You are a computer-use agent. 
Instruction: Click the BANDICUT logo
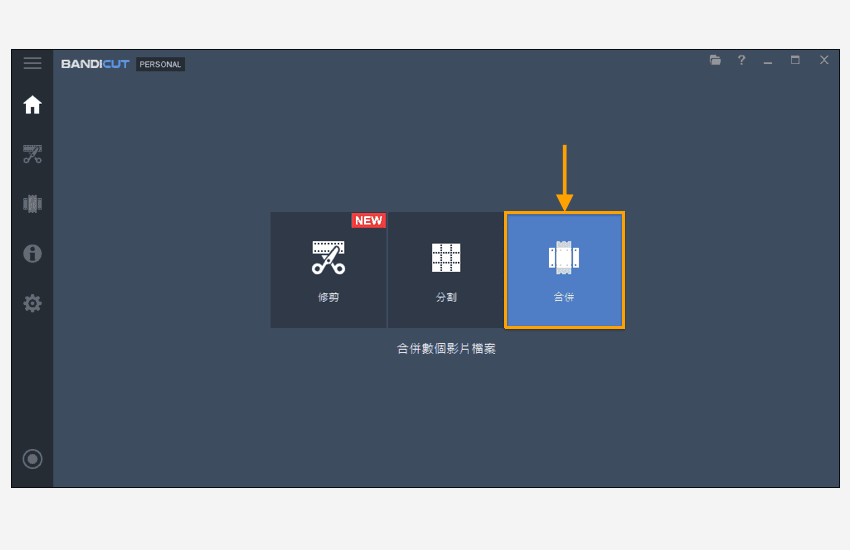tap(95, 64)
